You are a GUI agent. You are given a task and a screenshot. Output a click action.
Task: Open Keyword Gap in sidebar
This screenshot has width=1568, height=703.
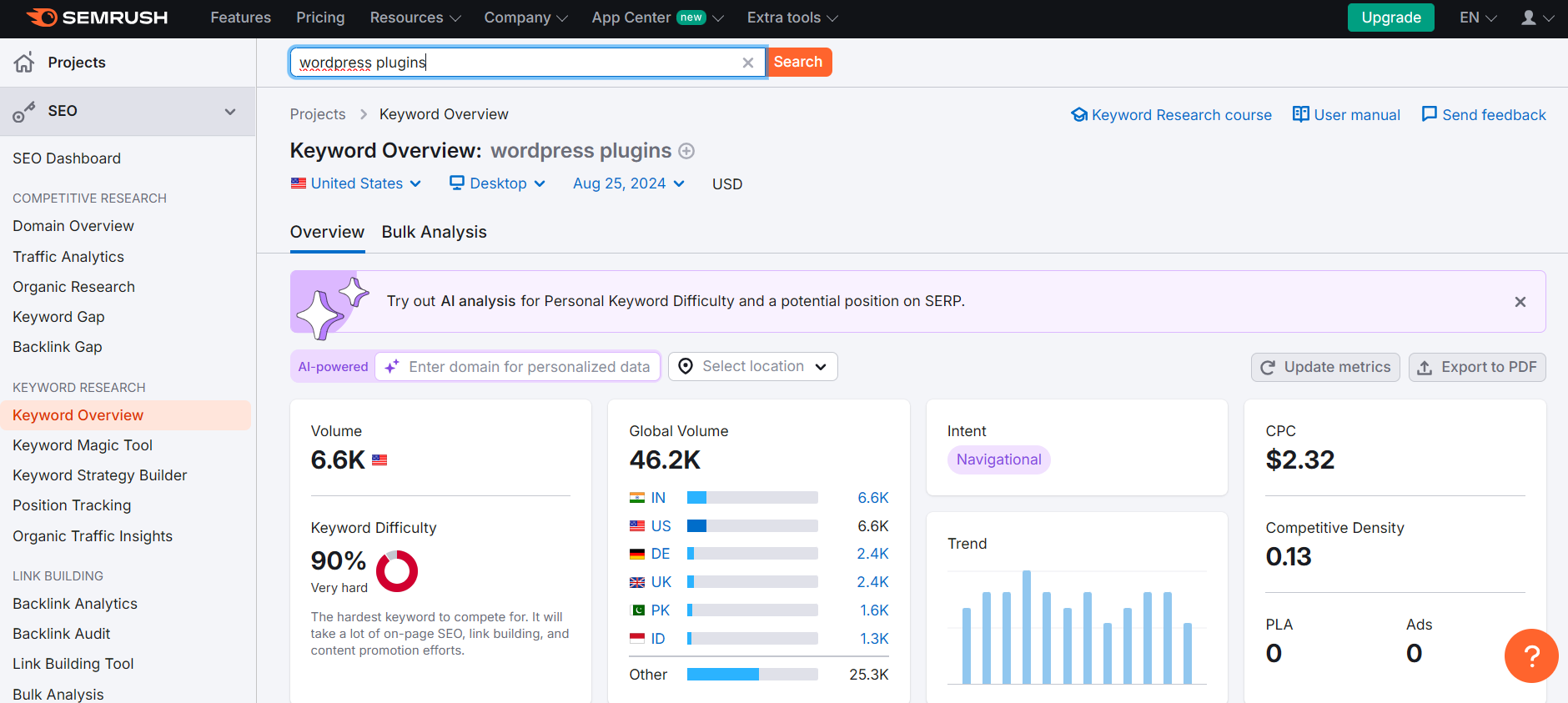(58, 317)
